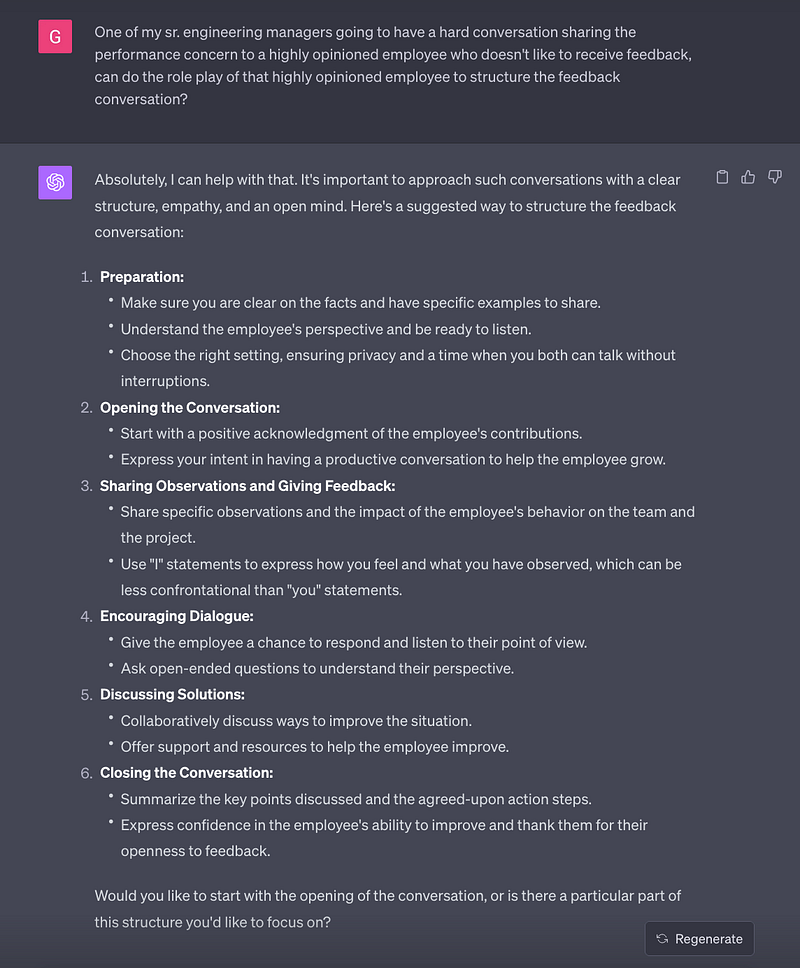Click the Preparation heading
The image size is (800, 968).
click(142, 277)
